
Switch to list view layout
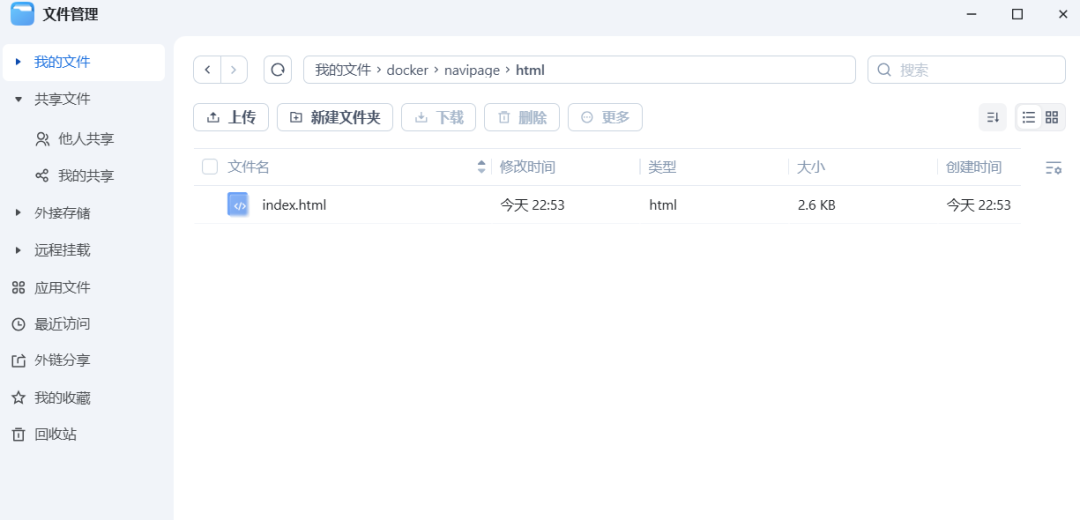(1028, 117)
